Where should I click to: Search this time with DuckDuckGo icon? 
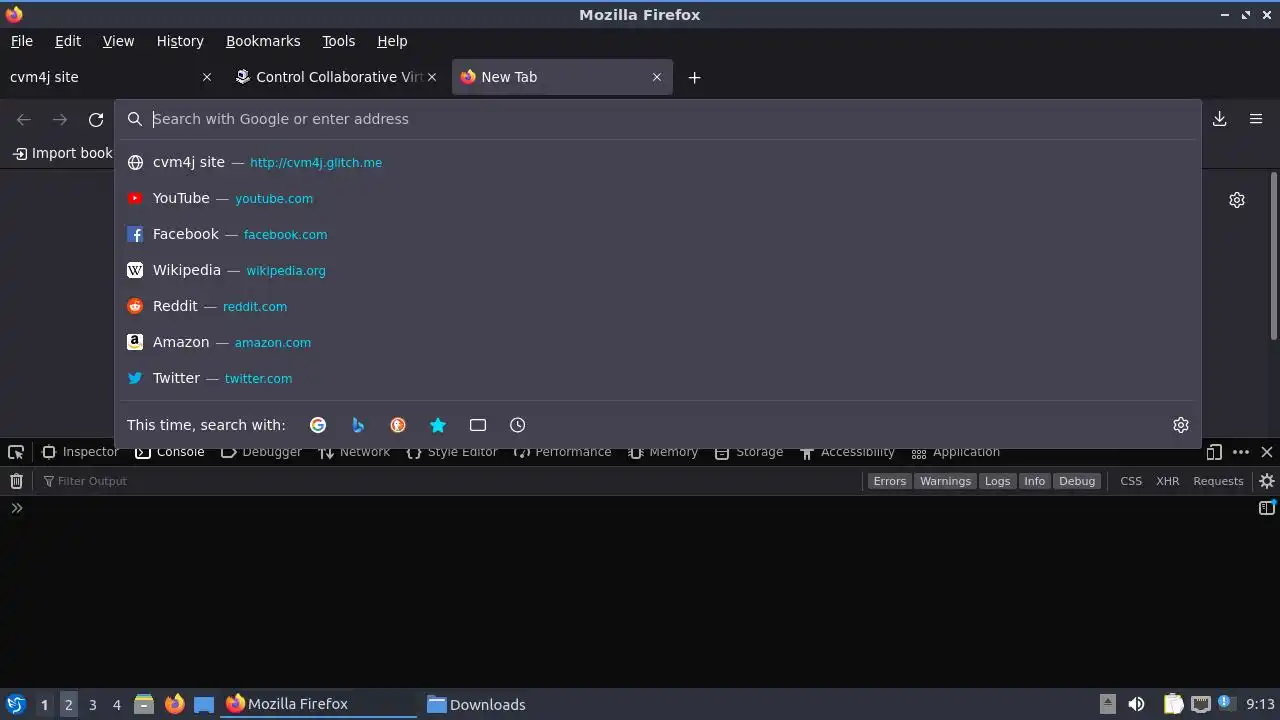click(398, 425)
